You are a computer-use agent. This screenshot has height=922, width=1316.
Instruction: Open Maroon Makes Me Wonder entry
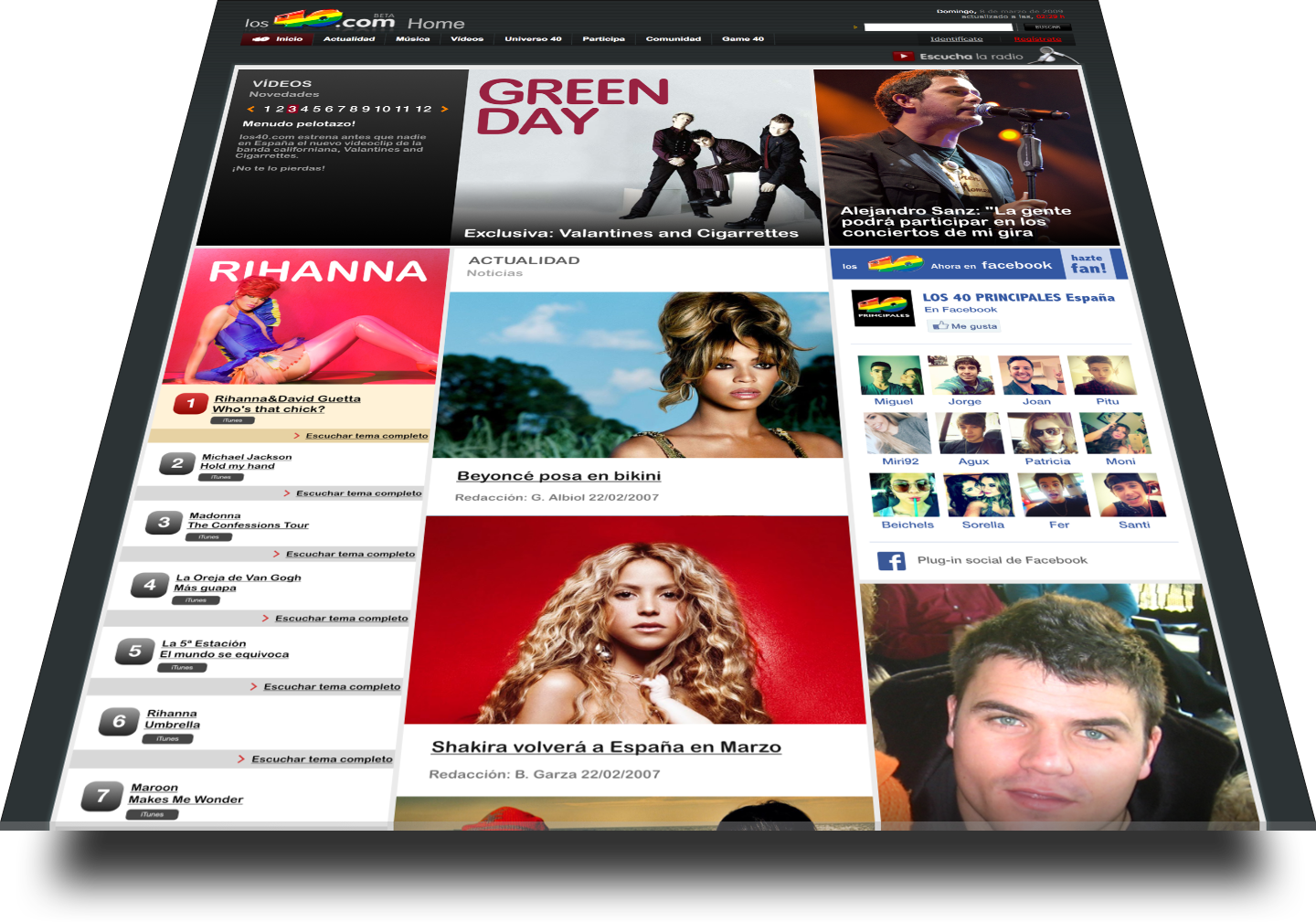(x=186, y=793)
